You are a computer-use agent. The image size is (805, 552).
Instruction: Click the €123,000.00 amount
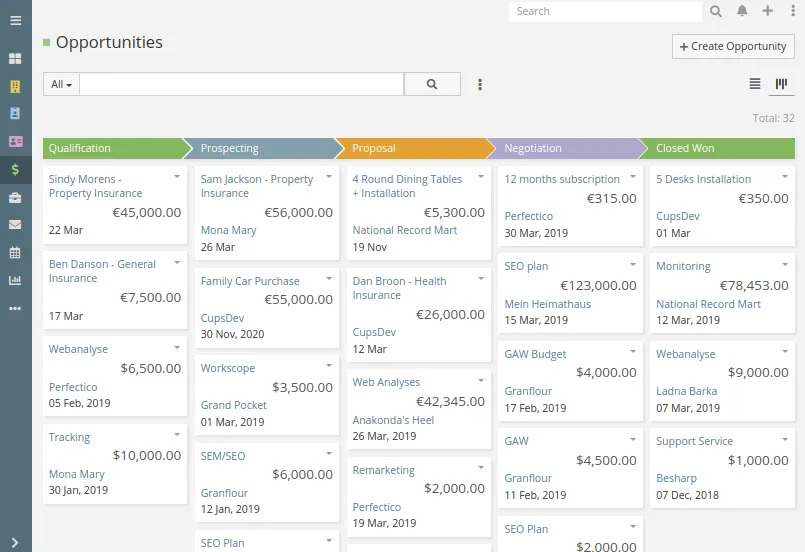tap(598, 285)
